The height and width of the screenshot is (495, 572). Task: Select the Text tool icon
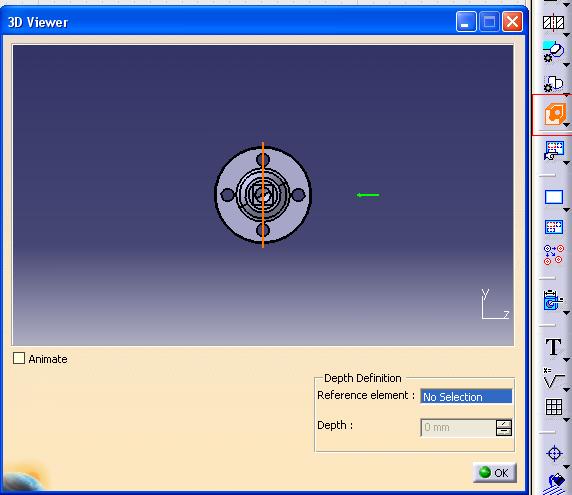click(553, 347)
